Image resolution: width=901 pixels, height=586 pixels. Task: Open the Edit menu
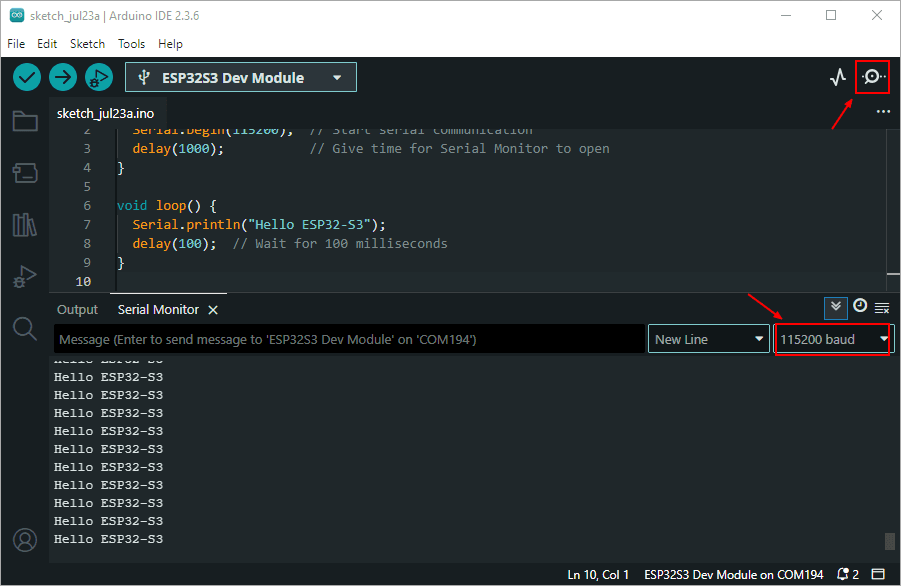click(47, 44)
